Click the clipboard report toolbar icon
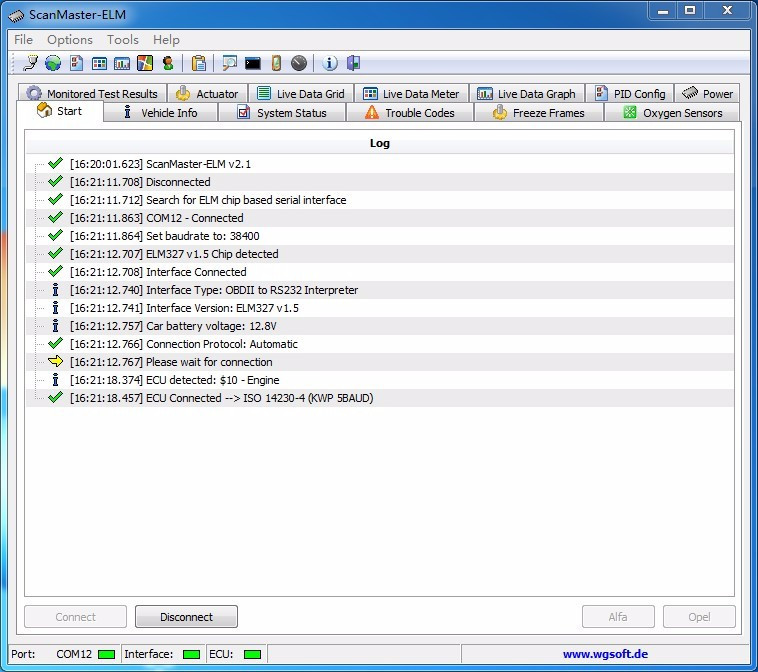The width and height of the screenshot is (758, 672). 199,63
